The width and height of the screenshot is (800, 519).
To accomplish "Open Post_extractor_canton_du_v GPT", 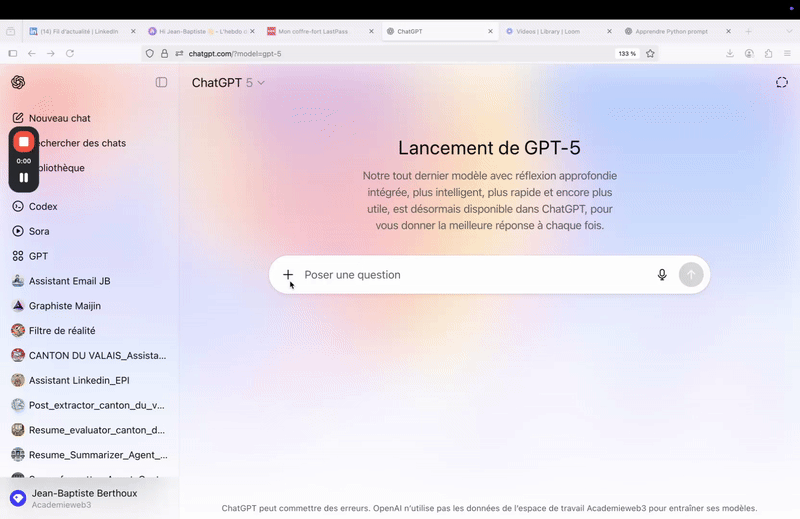I will 88,405.
